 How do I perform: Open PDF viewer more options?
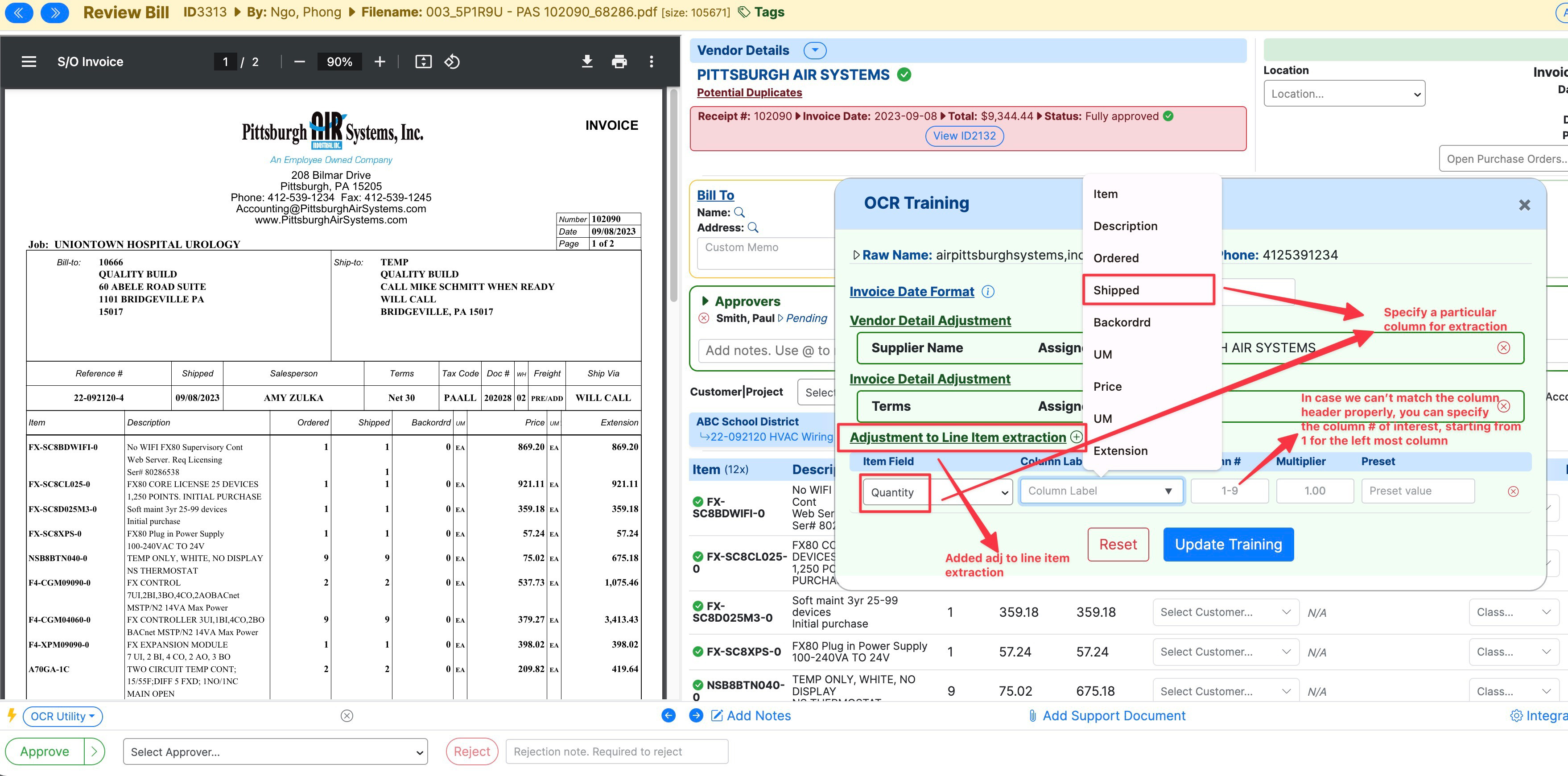(x=651, y=62)
